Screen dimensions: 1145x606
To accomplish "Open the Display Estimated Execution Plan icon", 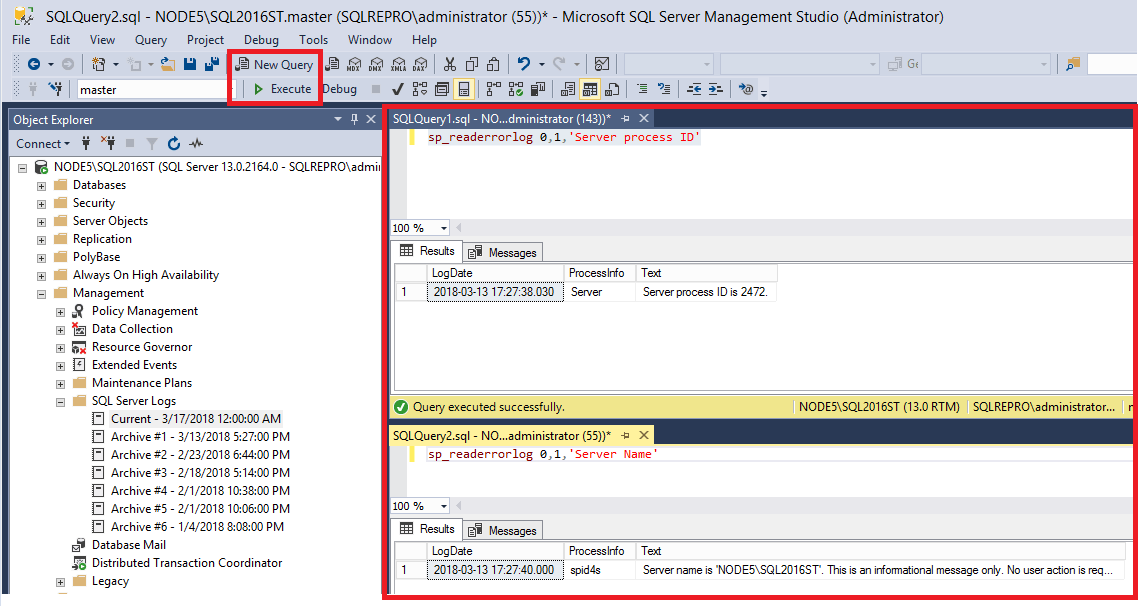I will coord(422,89).
